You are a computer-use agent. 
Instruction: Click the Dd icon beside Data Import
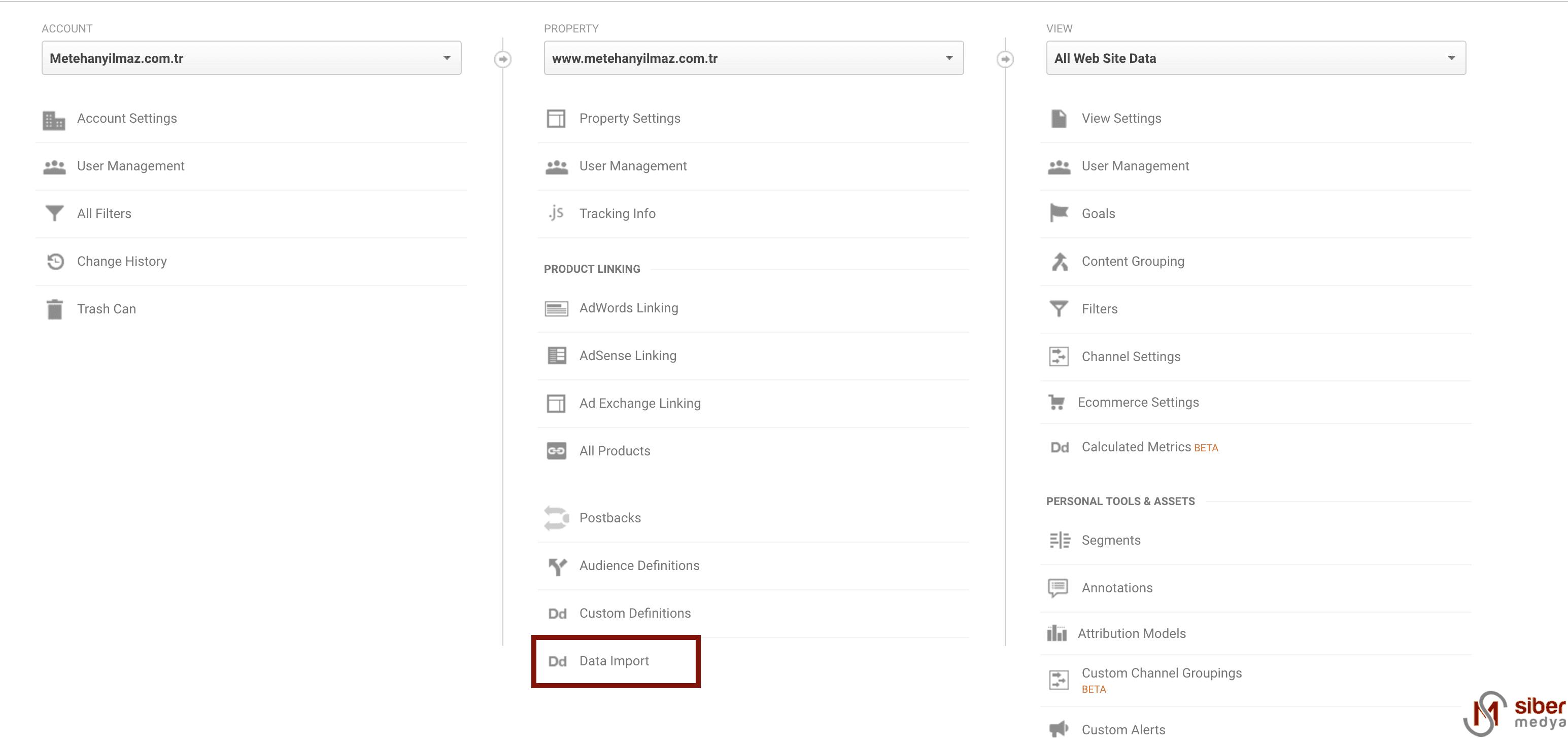557,661
